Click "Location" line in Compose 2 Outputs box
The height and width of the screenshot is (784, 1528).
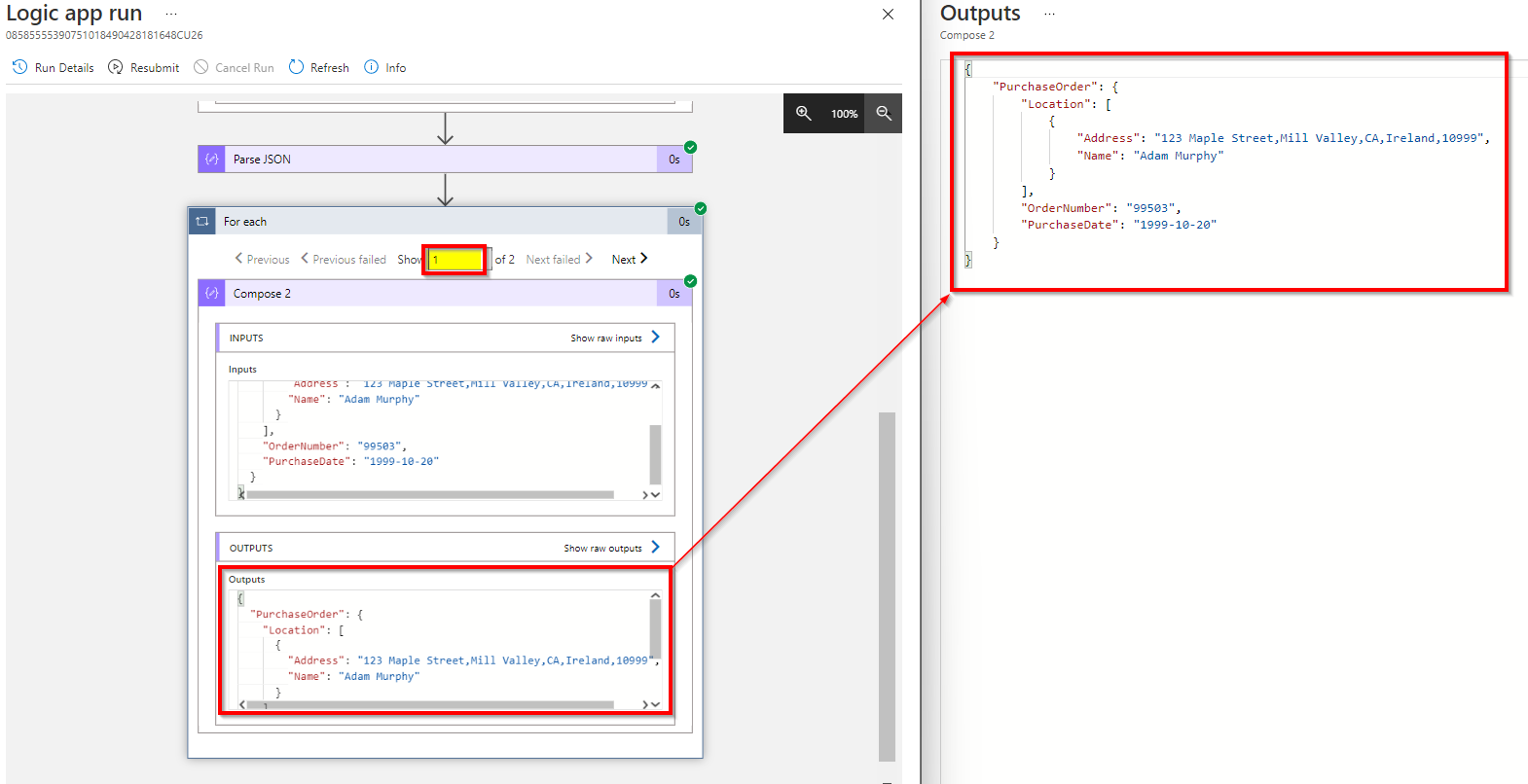[x=304, y=630]
